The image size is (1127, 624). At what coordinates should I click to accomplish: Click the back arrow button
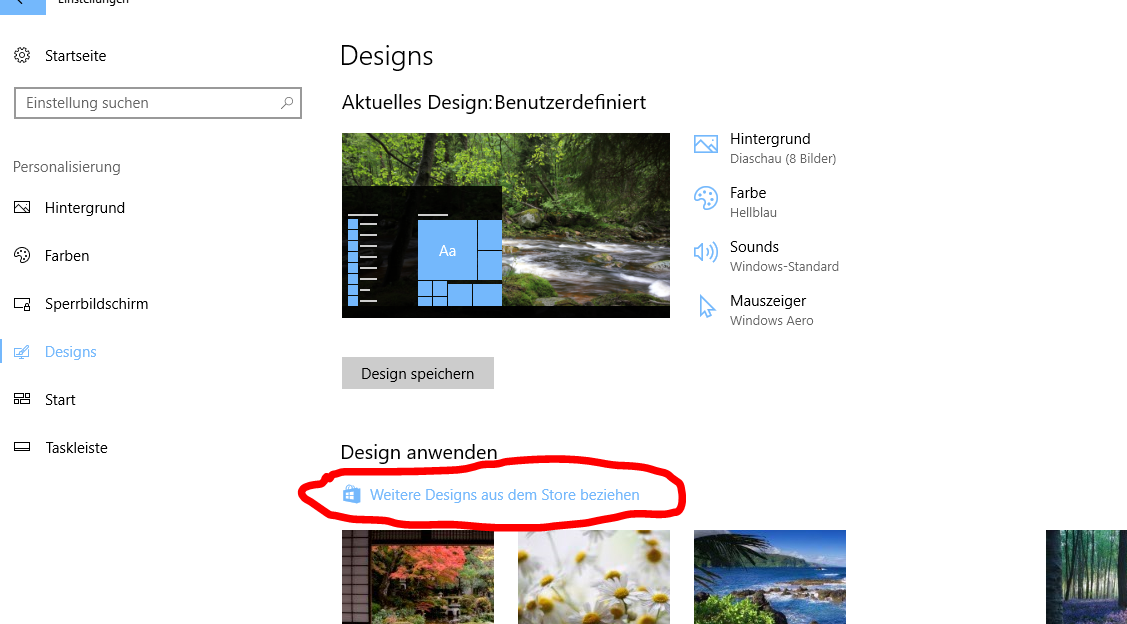[x=22, y=6]
